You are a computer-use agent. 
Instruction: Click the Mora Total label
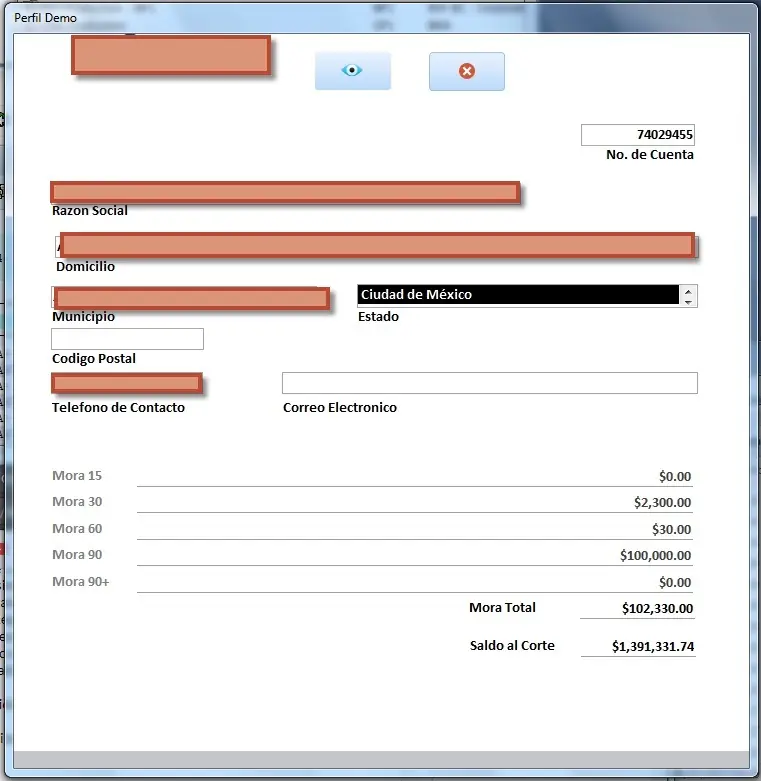click(x=502, y=608)
